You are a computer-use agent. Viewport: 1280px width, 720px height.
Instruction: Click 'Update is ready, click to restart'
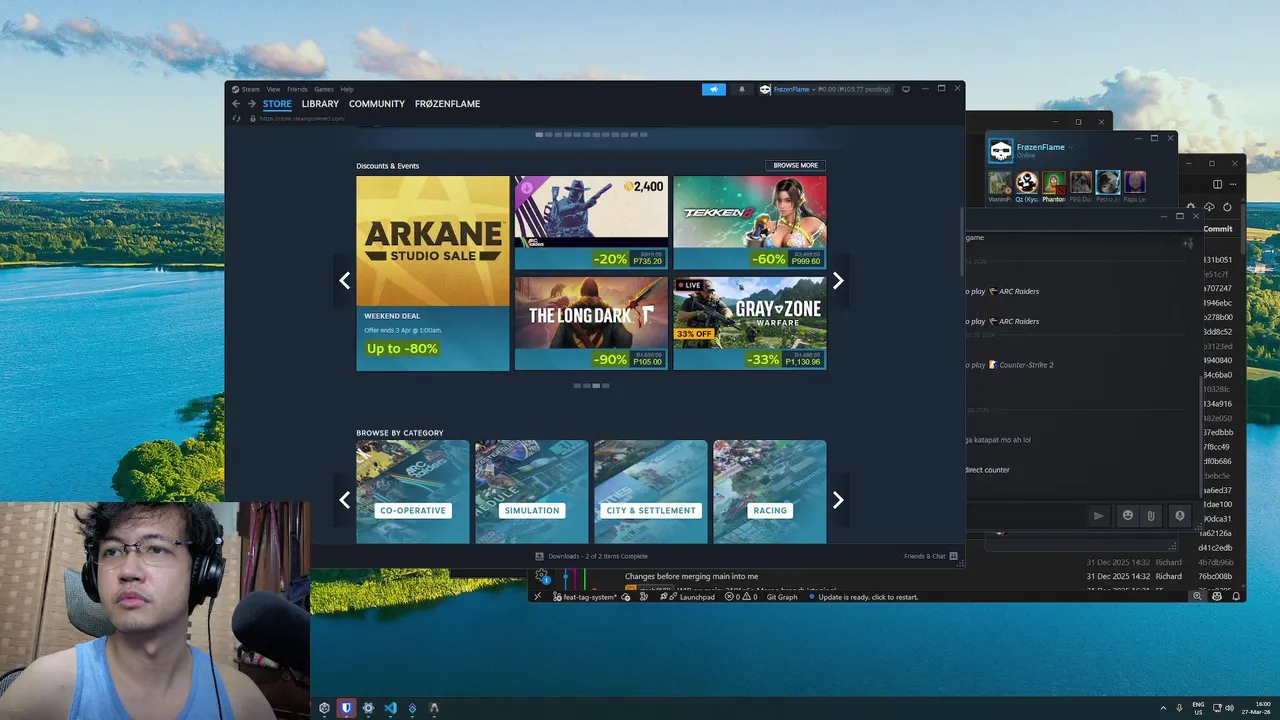click(x=864, y=597)
